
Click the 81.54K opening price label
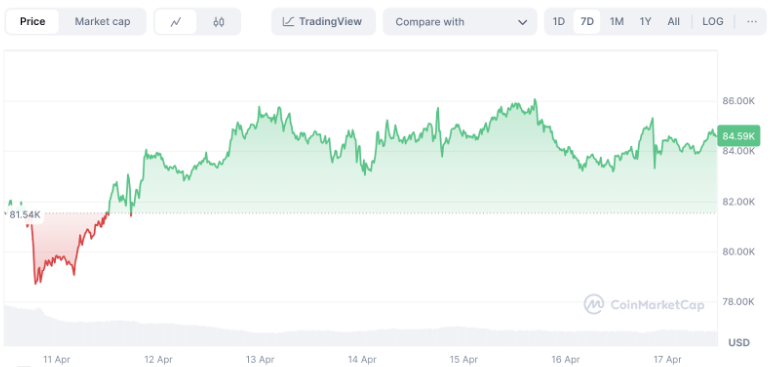tap(25, 215)
